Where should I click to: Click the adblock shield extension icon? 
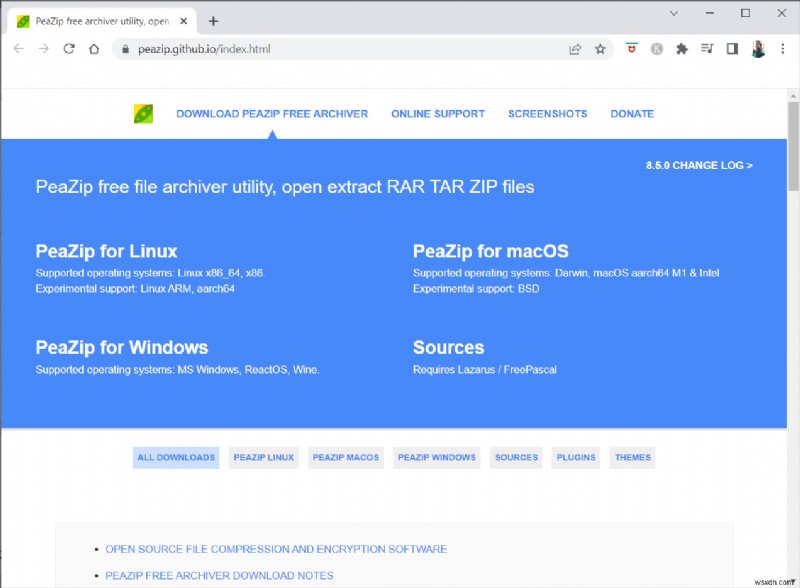pos(633,48)
